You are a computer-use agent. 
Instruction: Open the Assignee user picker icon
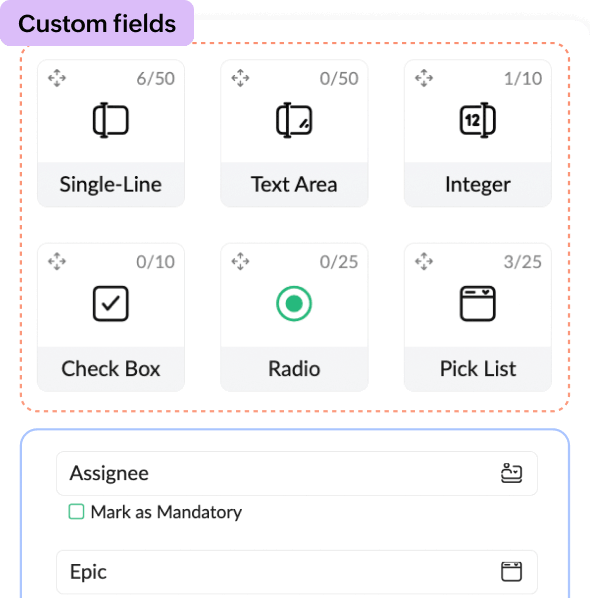[x=511, y=473]
